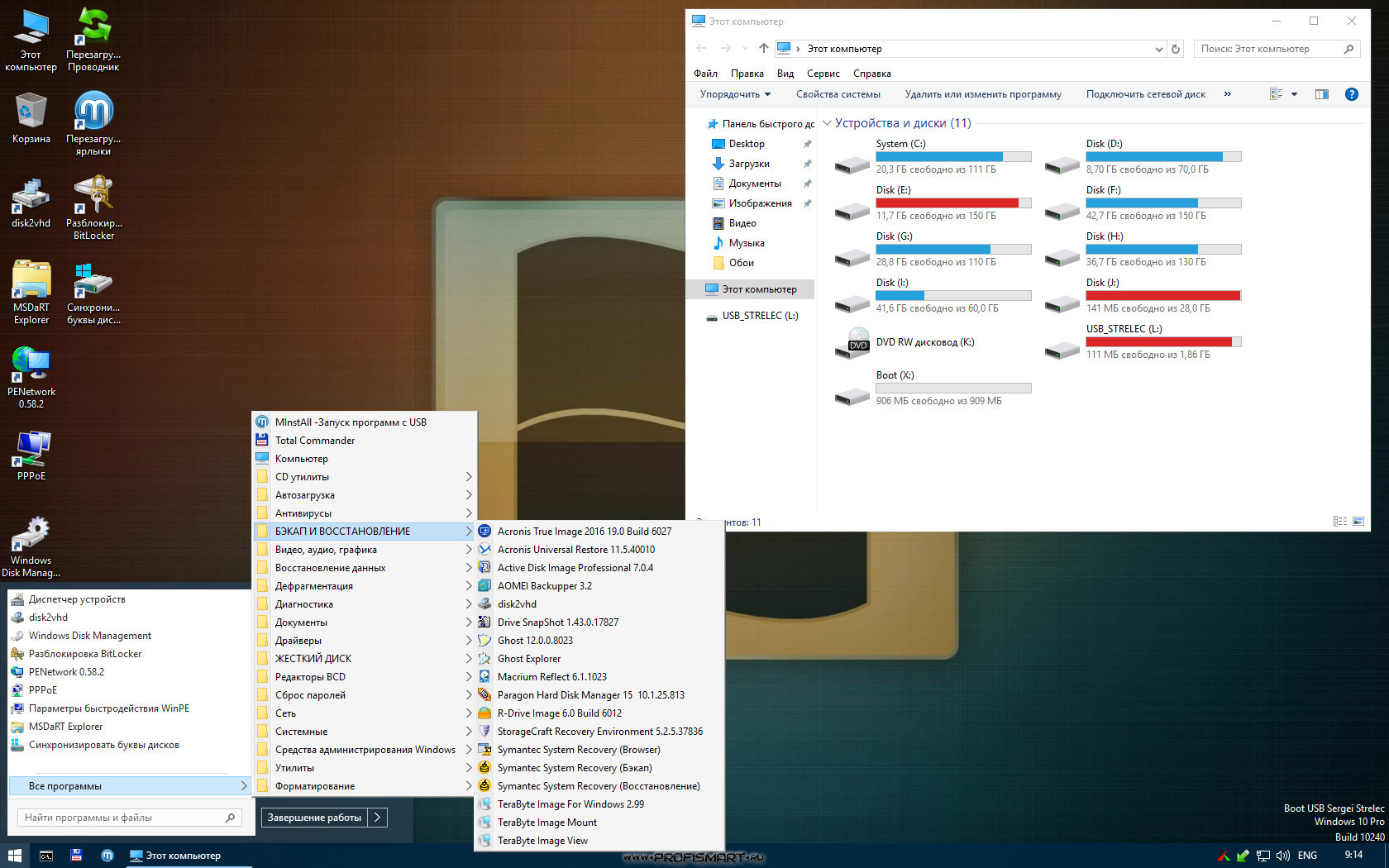Expand Антивирусы submenu
This screenshot has height=868, width=1389.
point(365,513)
